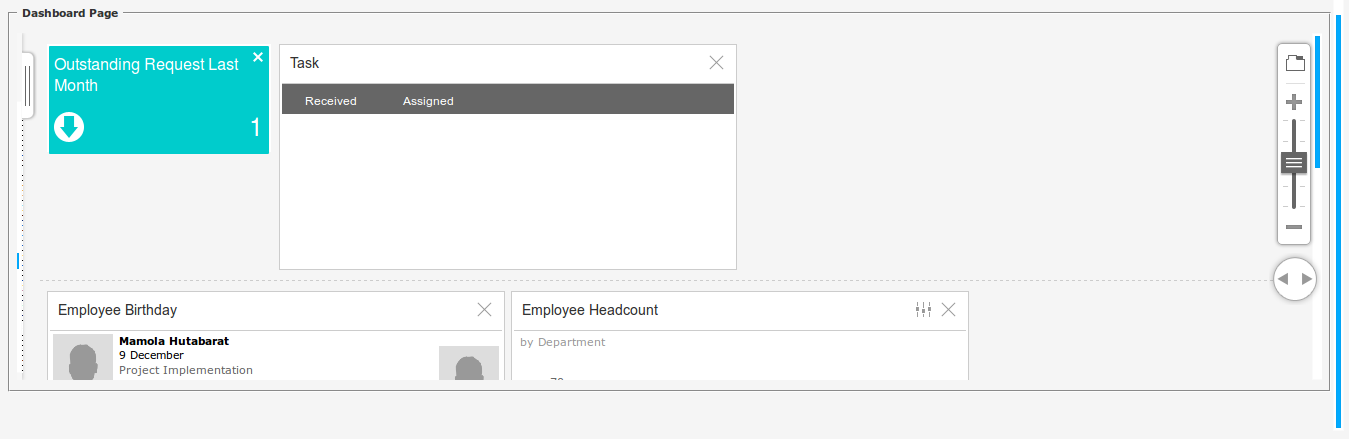
Task: Open Mamola Hutabarat's name link
Action: point(174,341)
